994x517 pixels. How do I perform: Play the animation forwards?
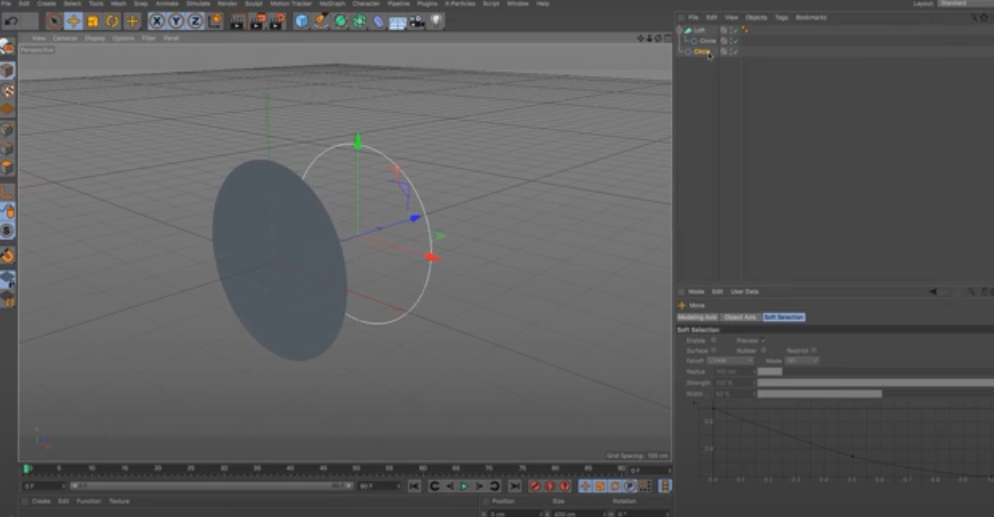[464, 487]
